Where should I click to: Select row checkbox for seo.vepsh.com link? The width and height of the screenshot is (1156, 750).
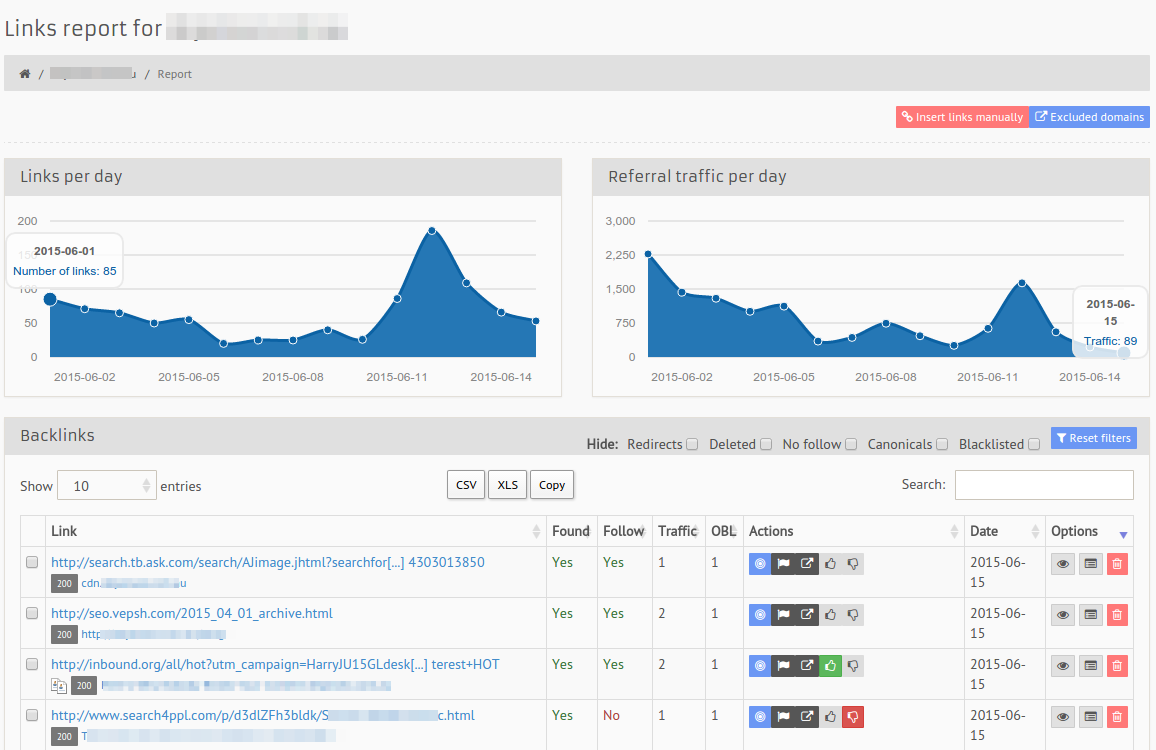(32, 613)
